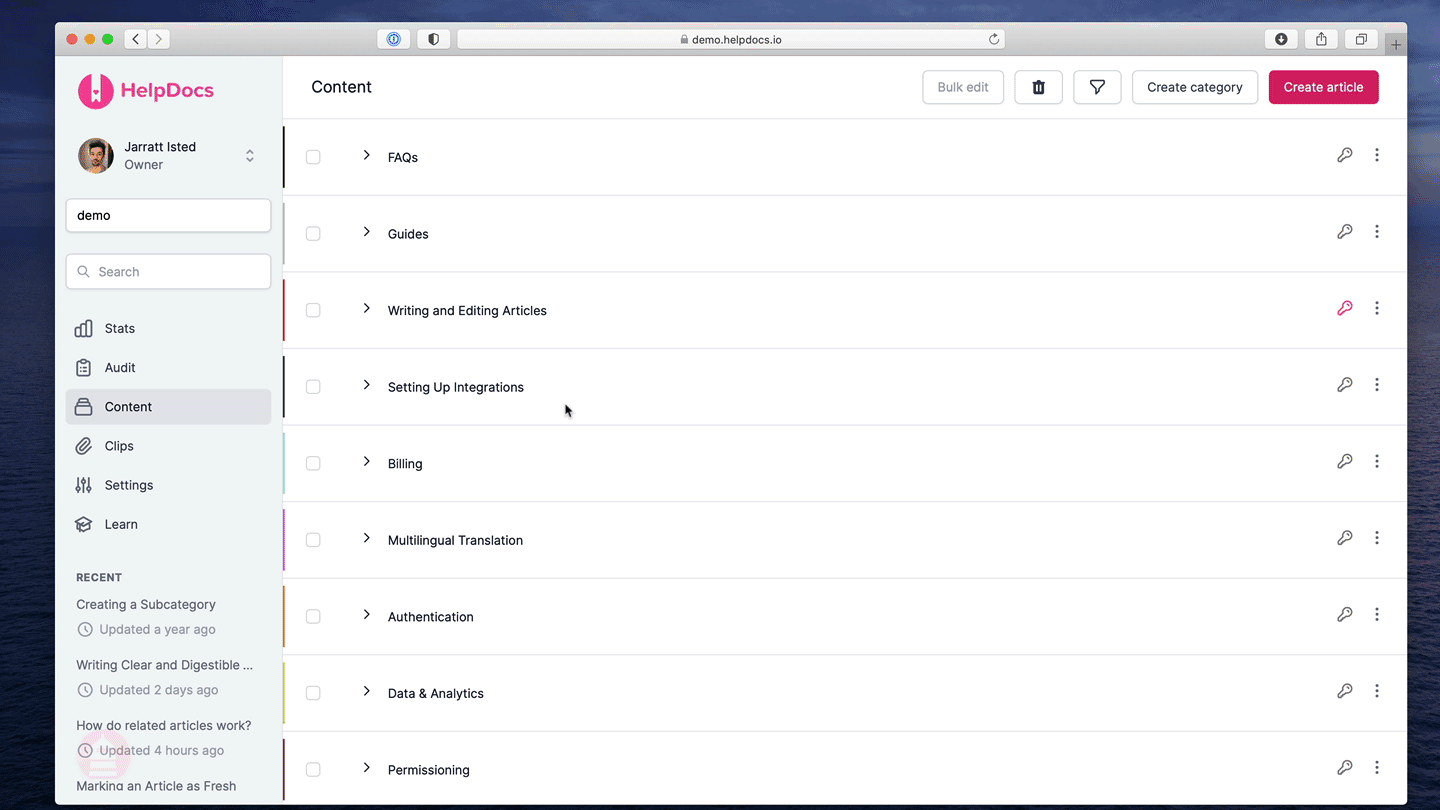Screen dimensions: 1440x810
Task: Tick the Permissioning checkbox
Action: pos(313,770)
